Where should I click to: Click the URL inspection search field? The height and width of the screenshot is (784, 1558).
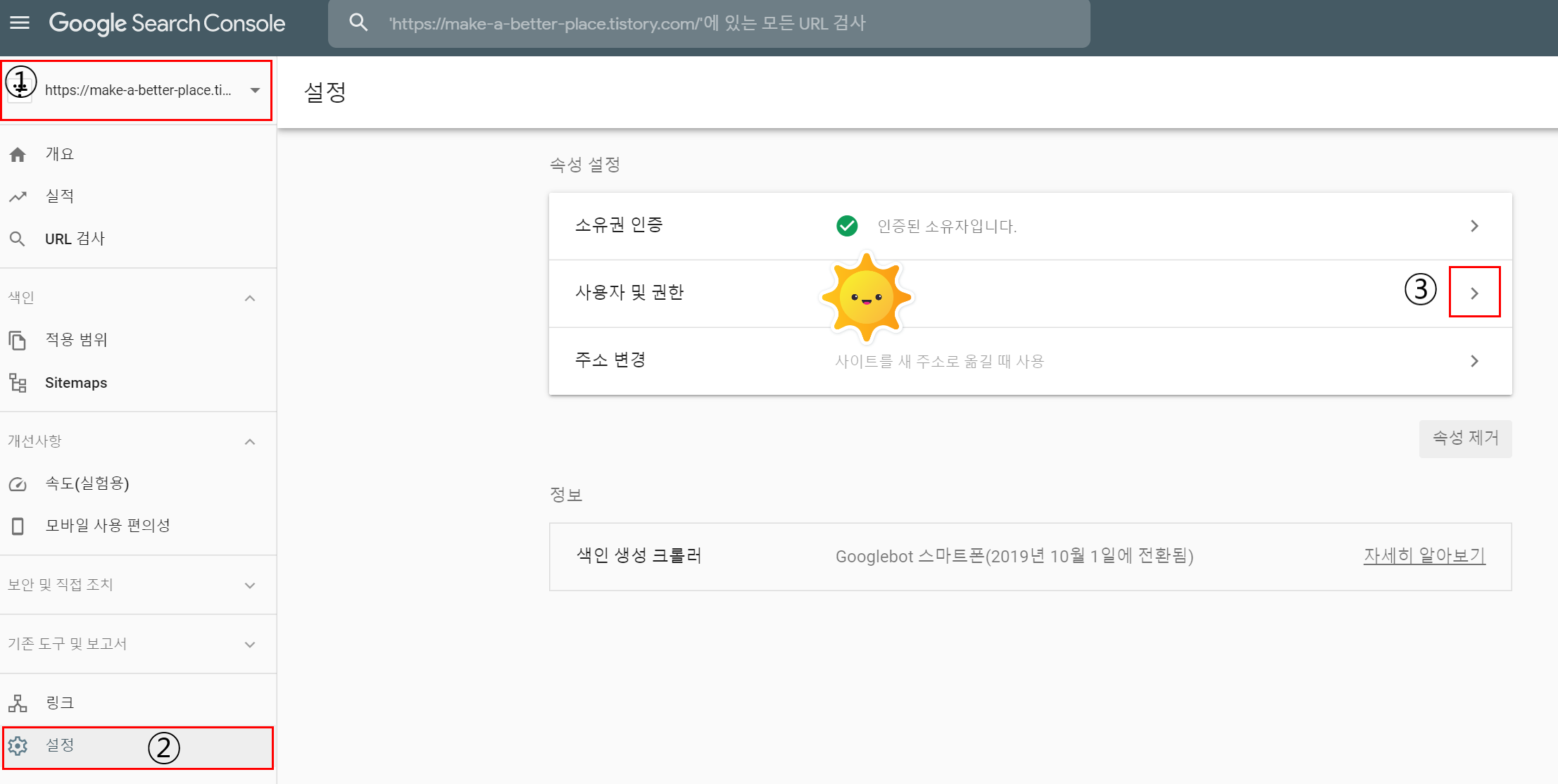pos(704,24)
